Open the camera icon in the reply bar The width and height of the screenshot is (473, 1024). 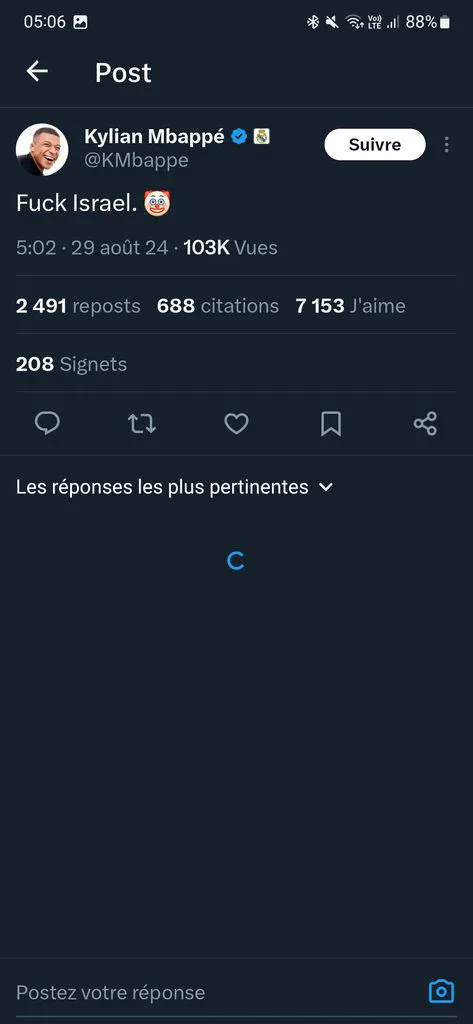coord(441,992)
